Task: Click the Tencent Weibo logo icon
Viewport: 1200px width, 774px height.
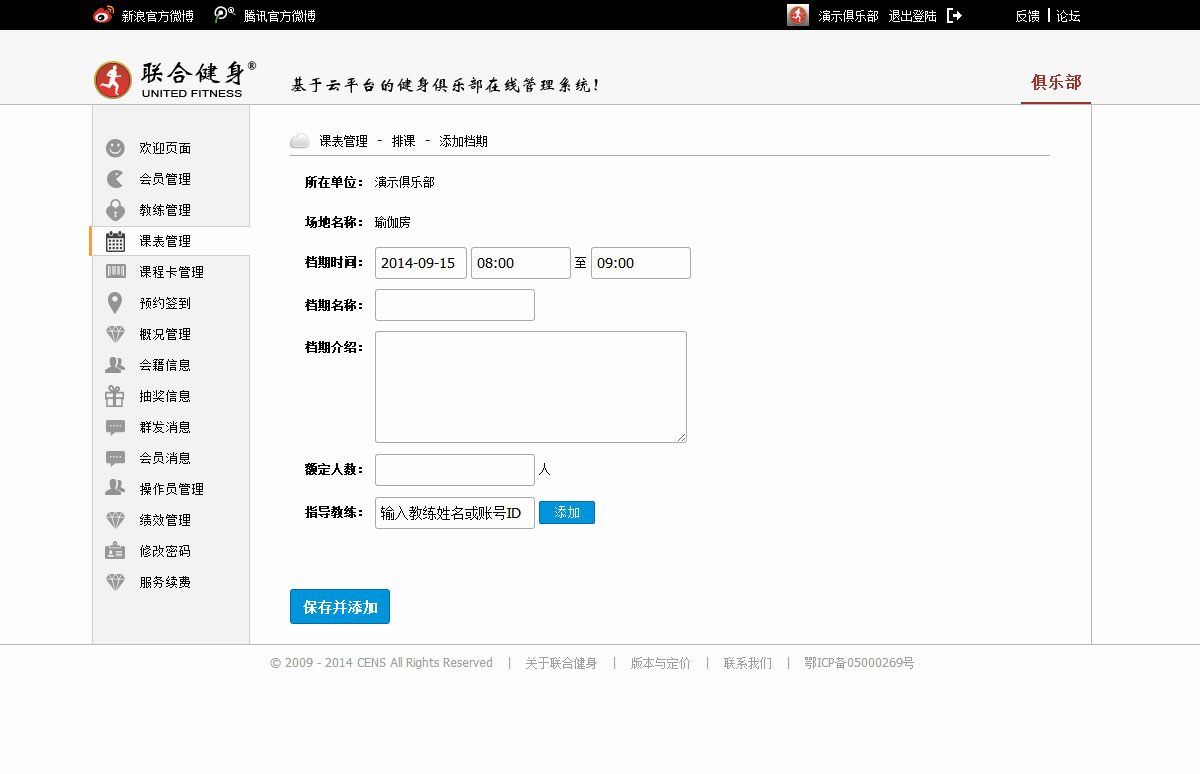Action: pyautogui.click(x=225, y=15)
